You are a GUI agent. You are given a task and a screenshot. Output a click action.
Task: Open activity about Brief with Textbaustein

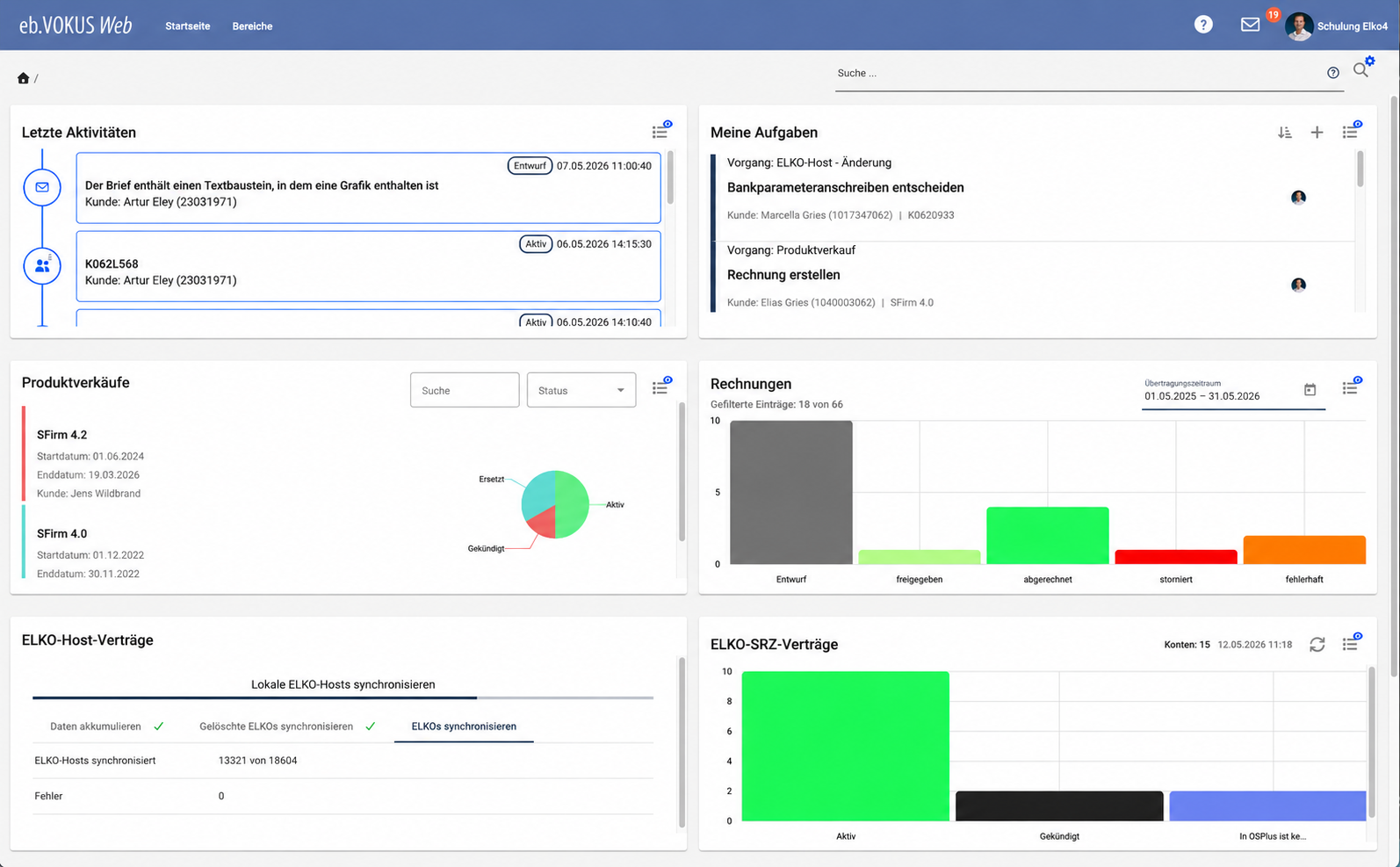(x=368, y=188)
